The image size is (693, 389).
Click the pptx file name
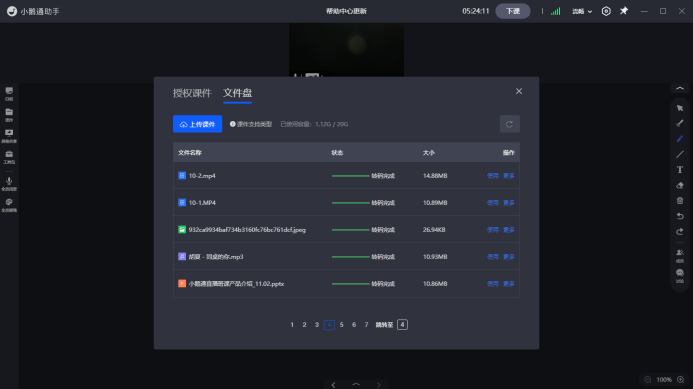click(x=236, y=284)
